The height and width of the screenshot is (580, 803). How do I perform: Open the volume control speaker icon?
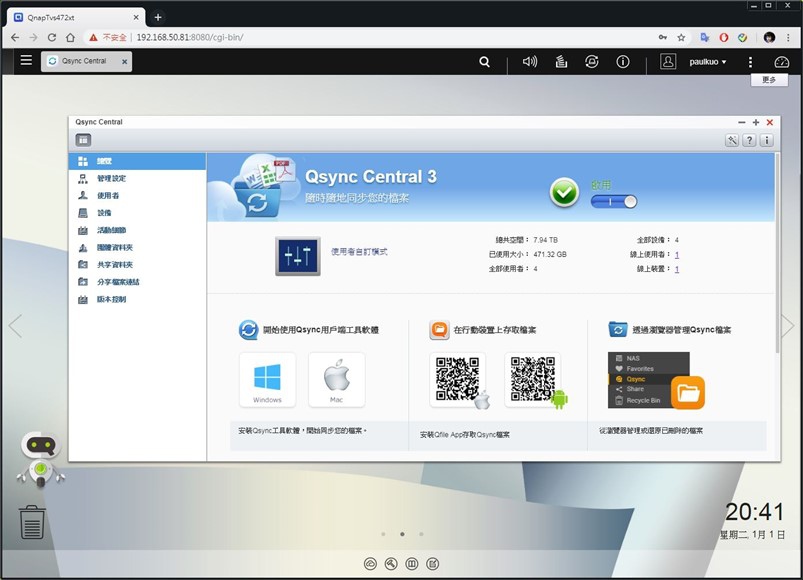point(530,62)
